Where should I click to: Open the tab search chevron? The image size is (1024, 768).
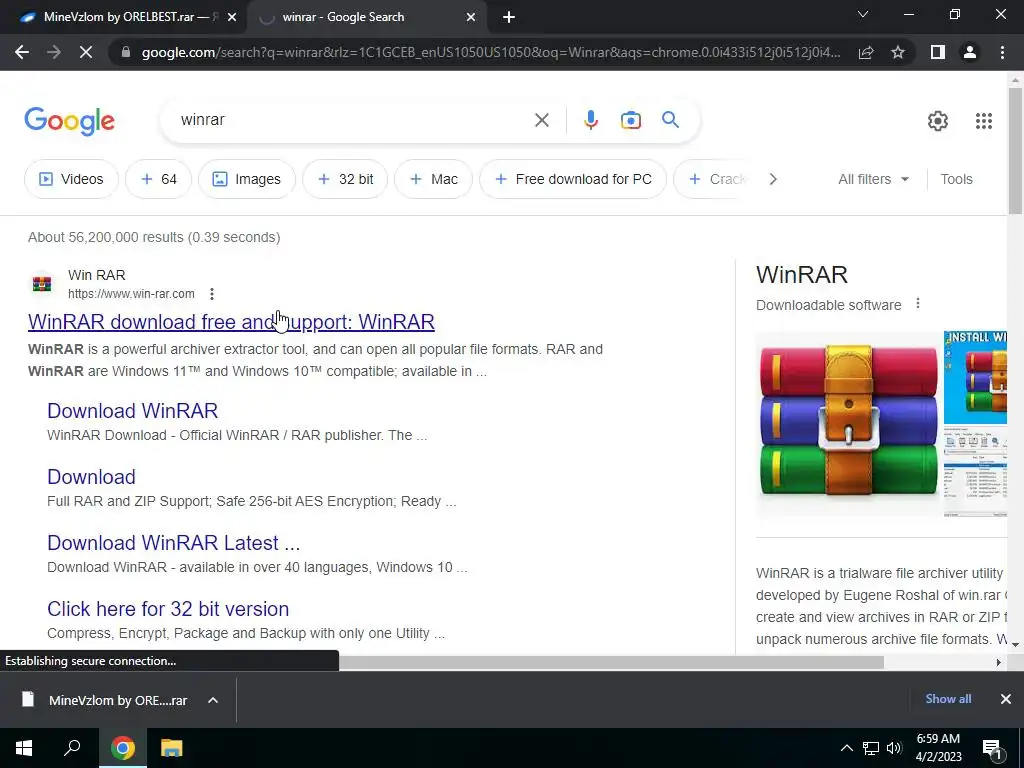click(863, 14)
